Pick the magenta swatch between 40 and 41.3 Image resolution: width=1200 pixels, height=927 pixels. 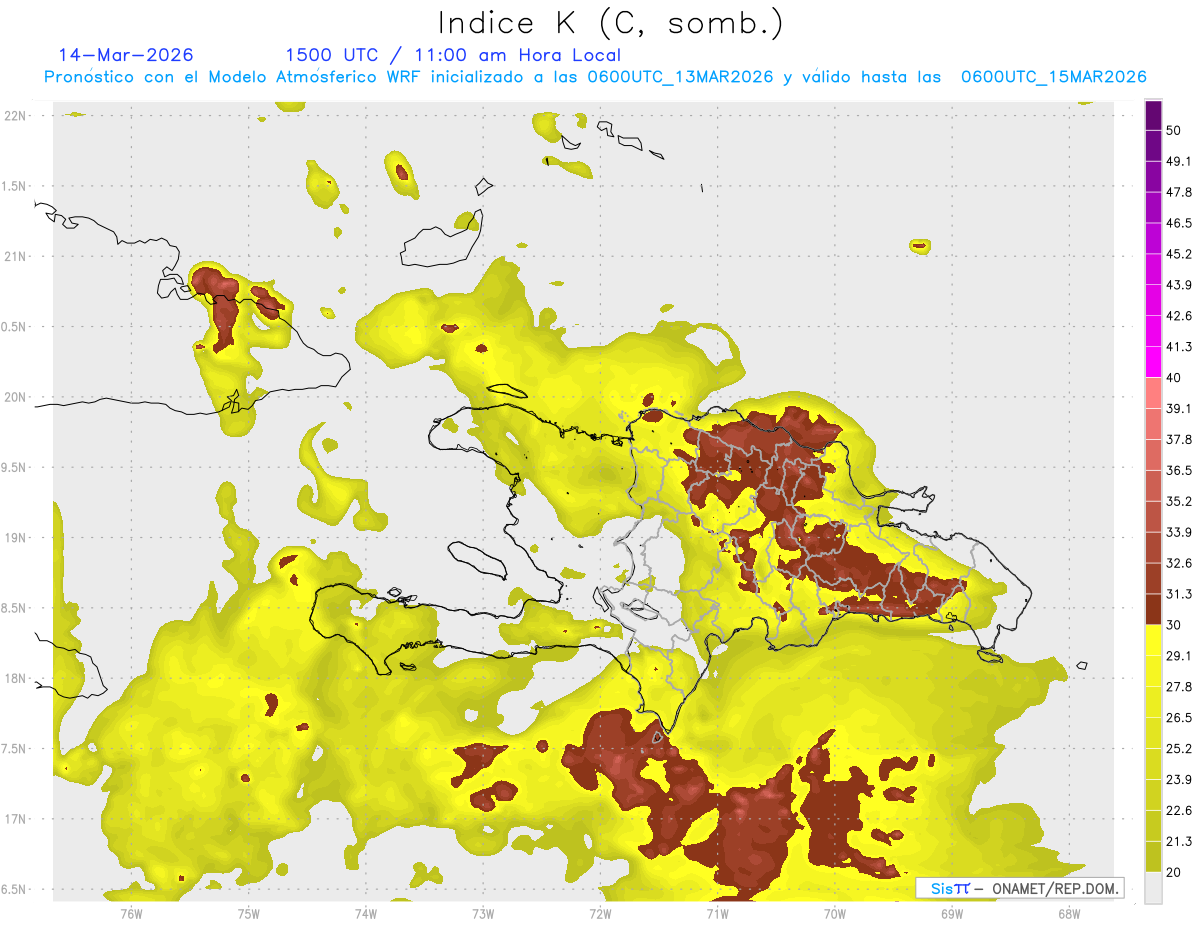coord(1153,362)
